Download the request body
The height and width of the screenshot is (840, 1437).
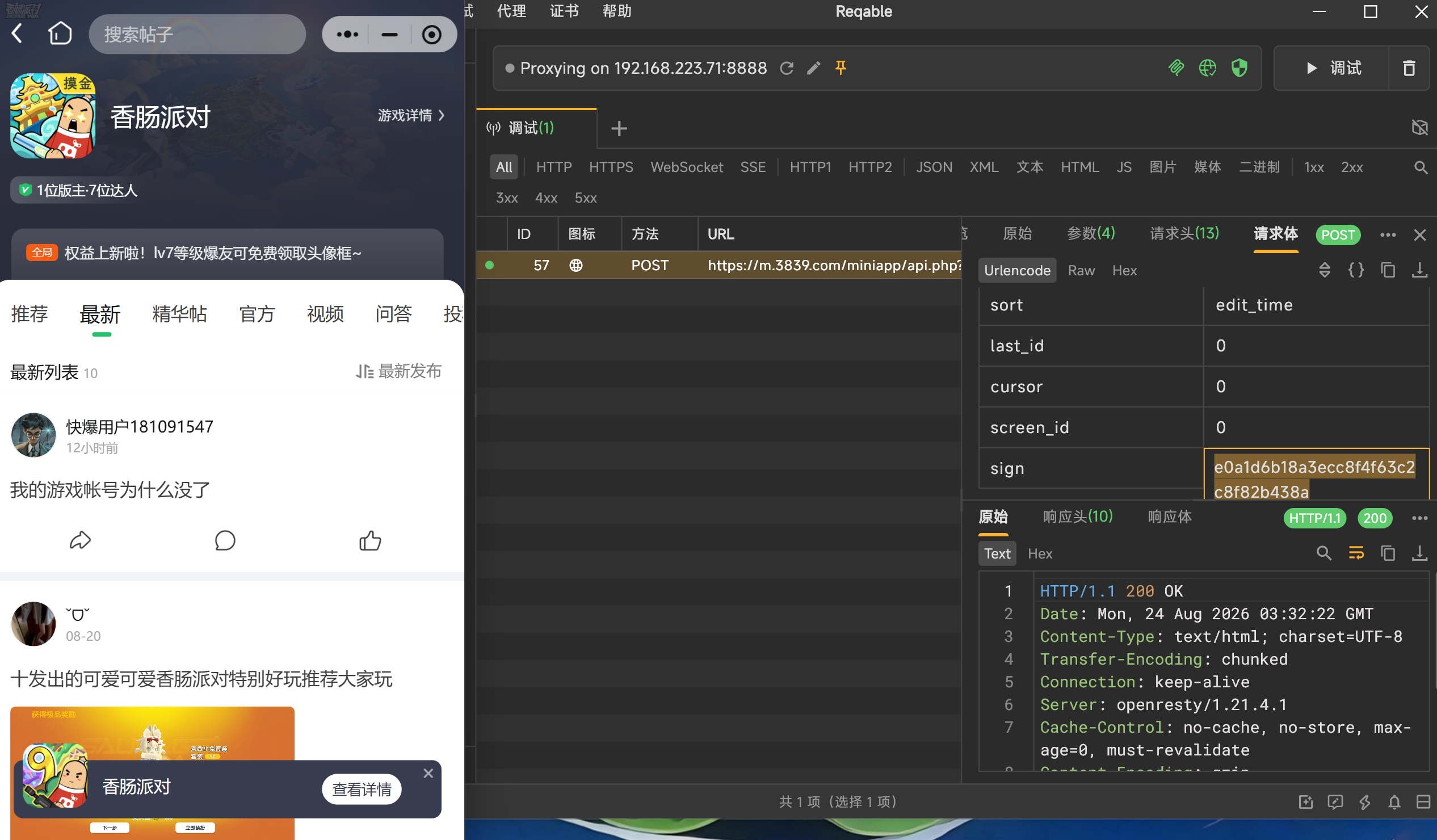pyautogui.click(x=1419, y=270)
